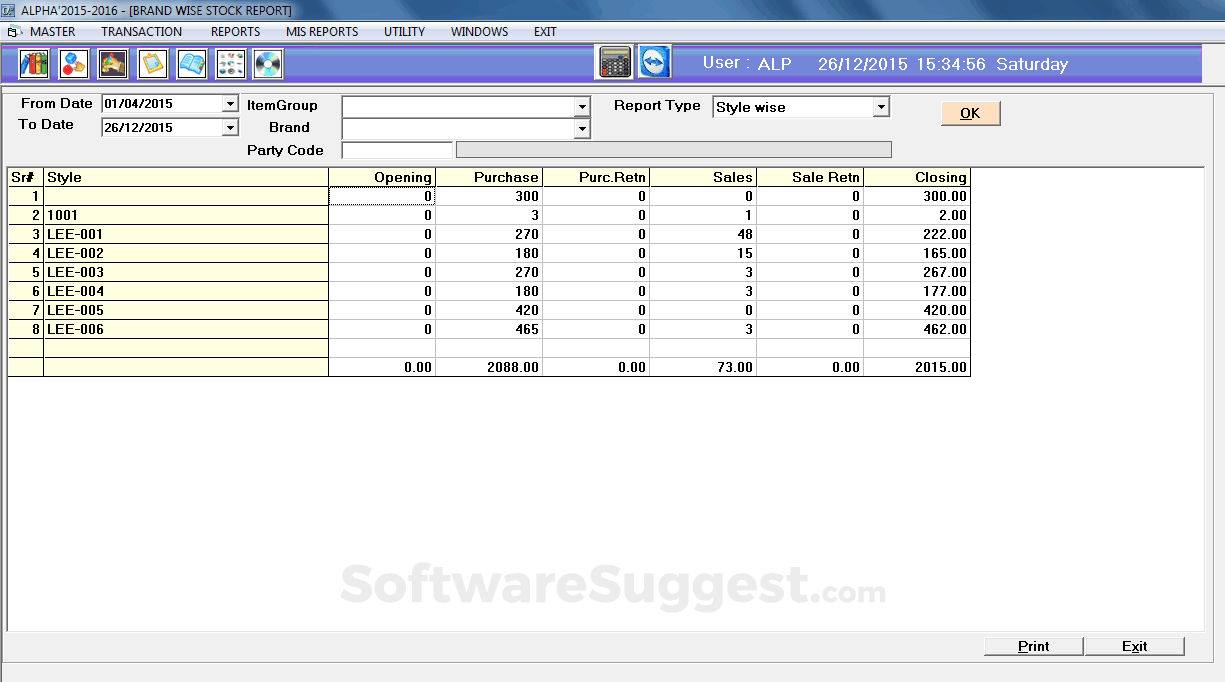1225x682 pixels.
Task: Open the ItemGroup dropdown list
Action: [x=582, y=106]
